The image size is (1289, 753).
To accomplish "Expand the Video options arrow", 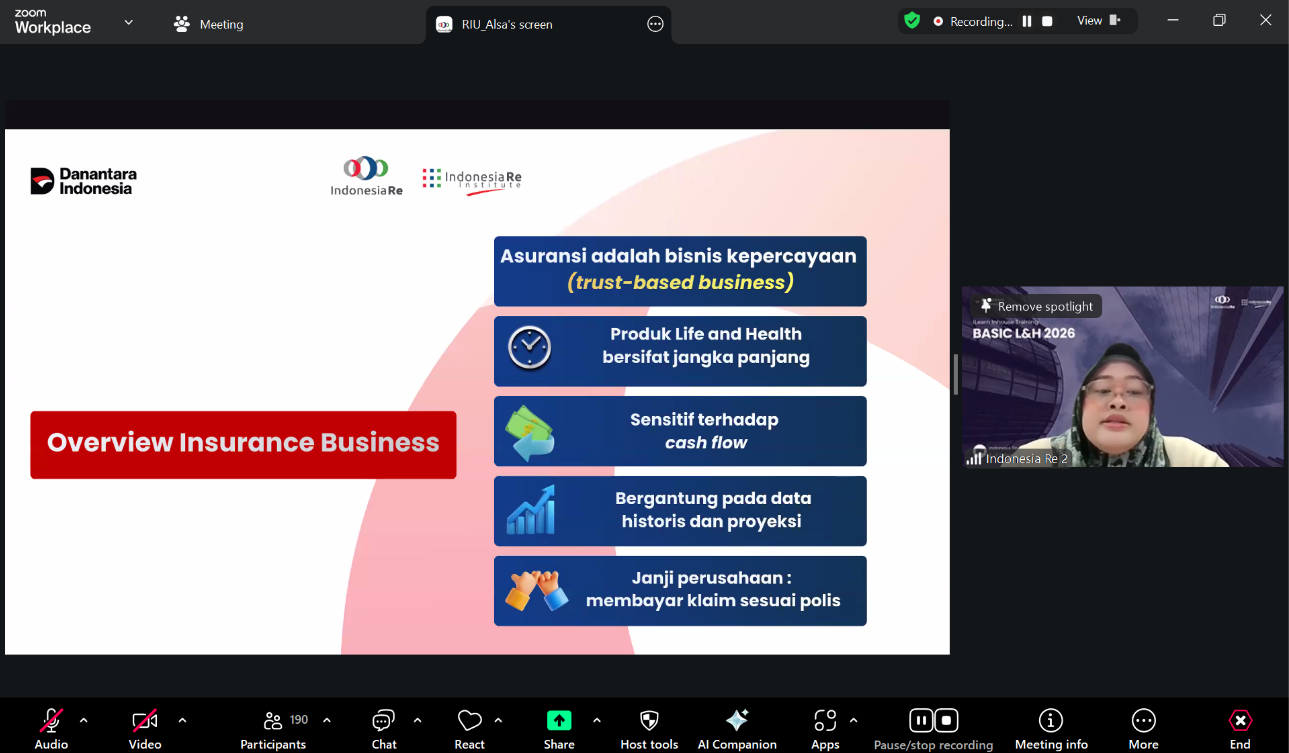I will (x=182, y=720).
